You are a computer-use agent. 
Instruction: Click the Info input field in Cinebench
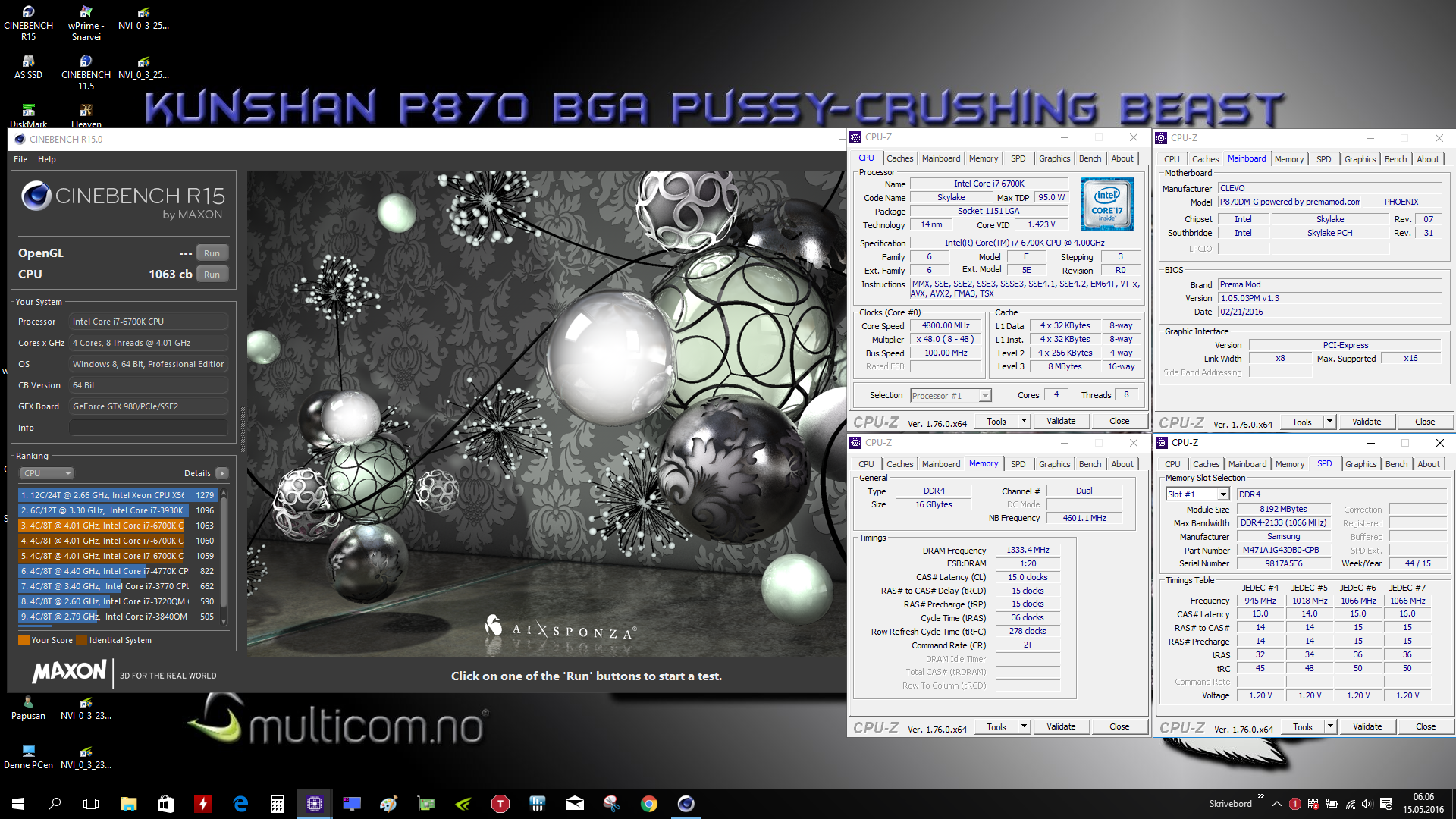[149, 428]
